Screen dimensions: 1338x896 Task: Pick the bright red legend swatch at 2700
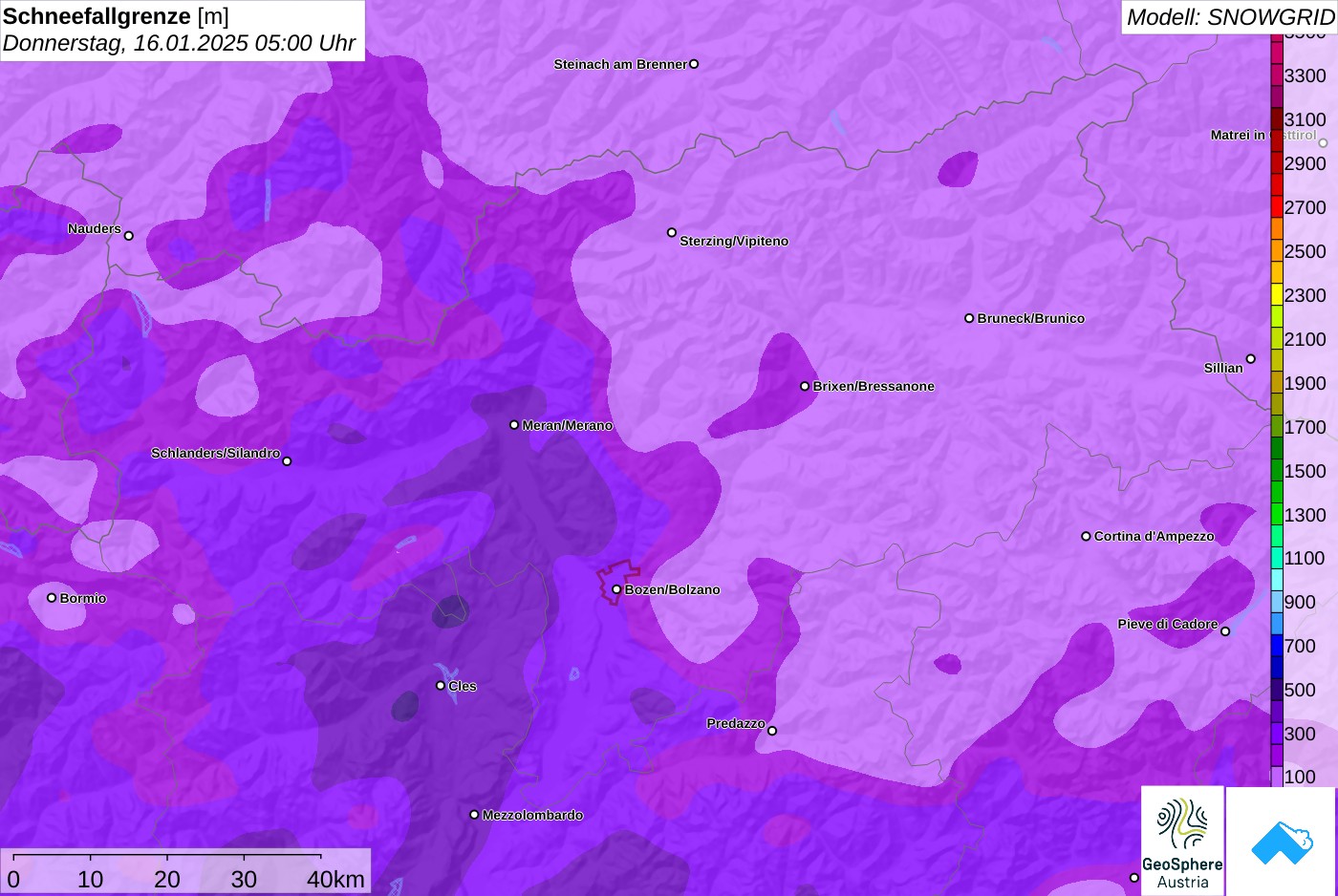pos(1277,207)
